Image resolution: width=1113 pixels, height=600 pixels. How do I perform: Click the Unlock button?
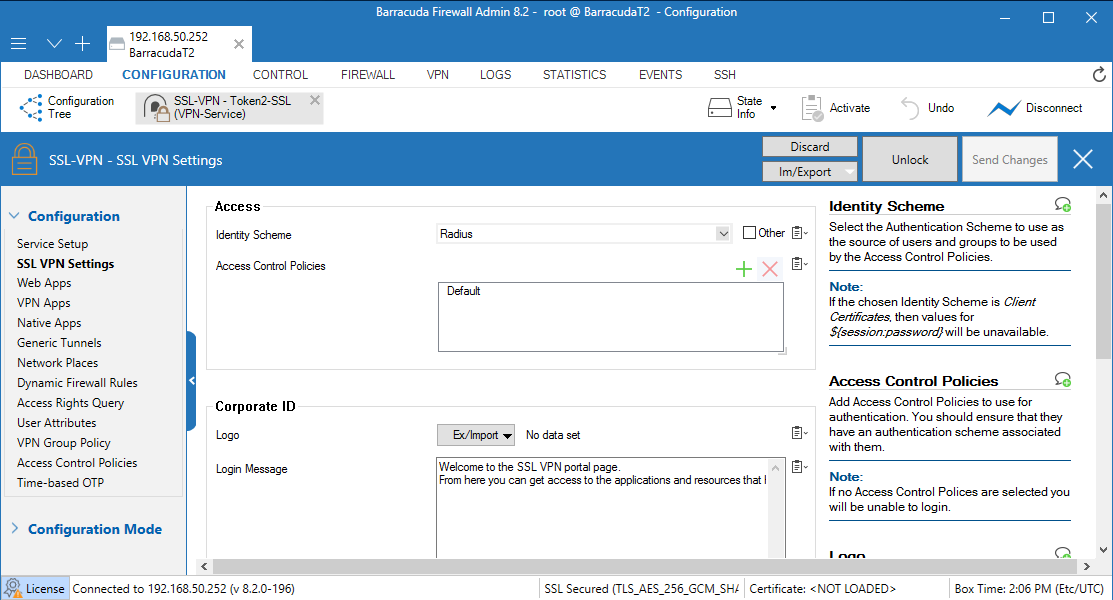click(x=909, y=160)
